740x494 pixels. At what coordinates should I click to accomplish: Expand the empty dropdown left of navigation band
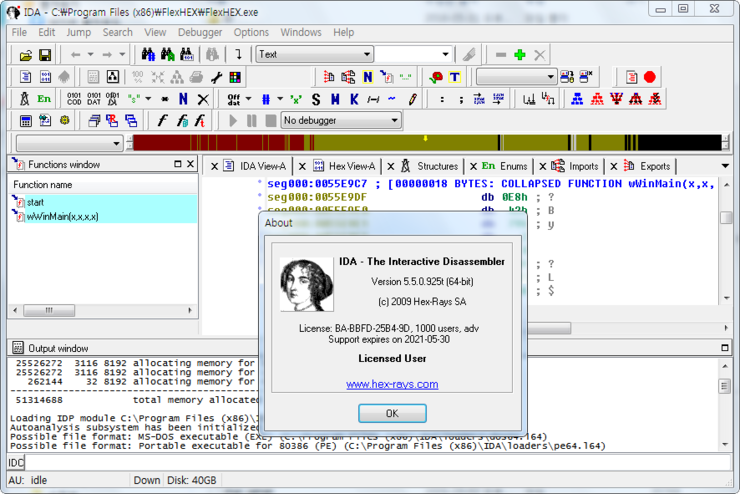[116, 143]
